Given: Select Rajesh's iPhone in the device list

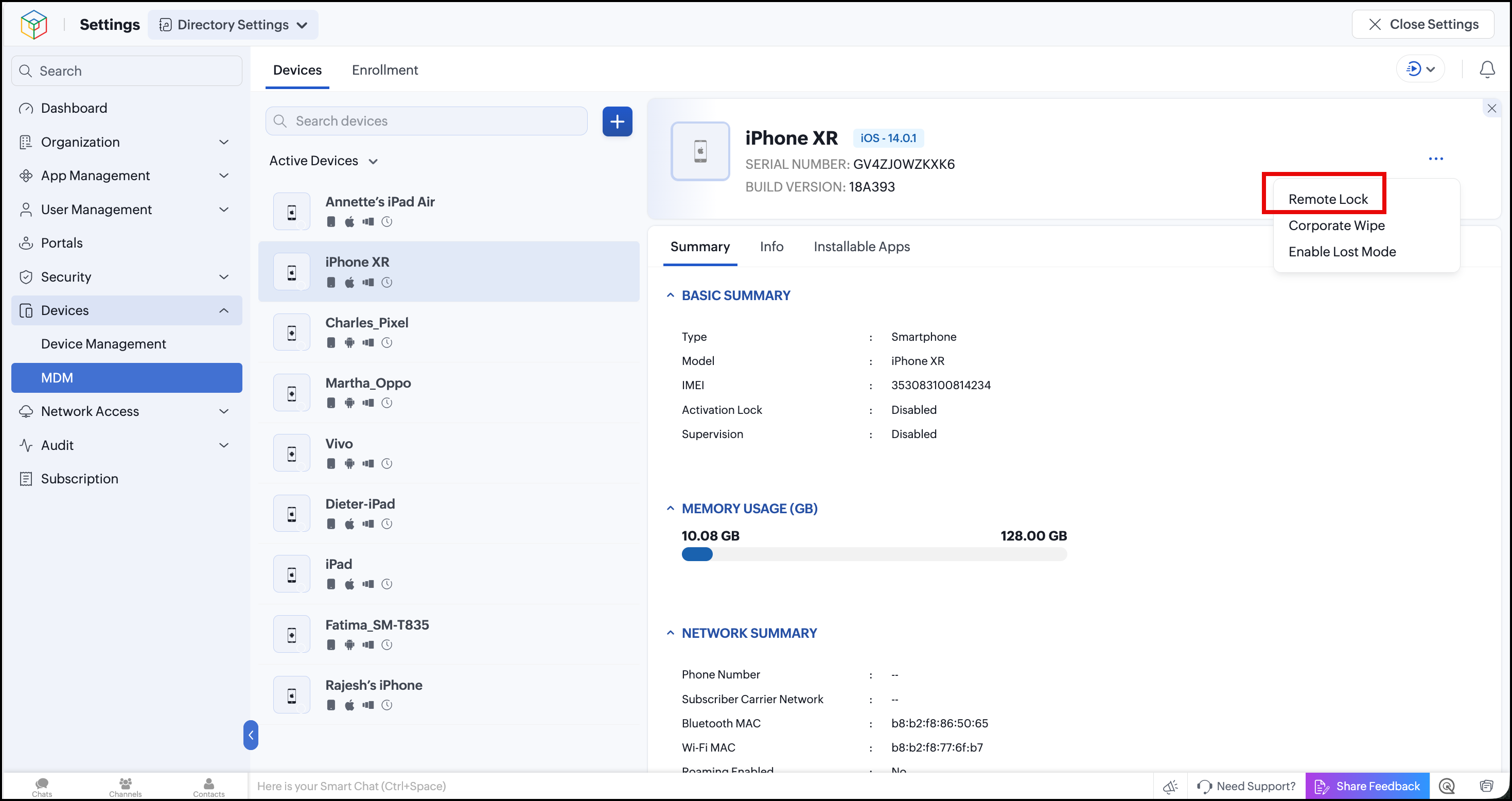Looking at the screenshot, I should [449, 695].
